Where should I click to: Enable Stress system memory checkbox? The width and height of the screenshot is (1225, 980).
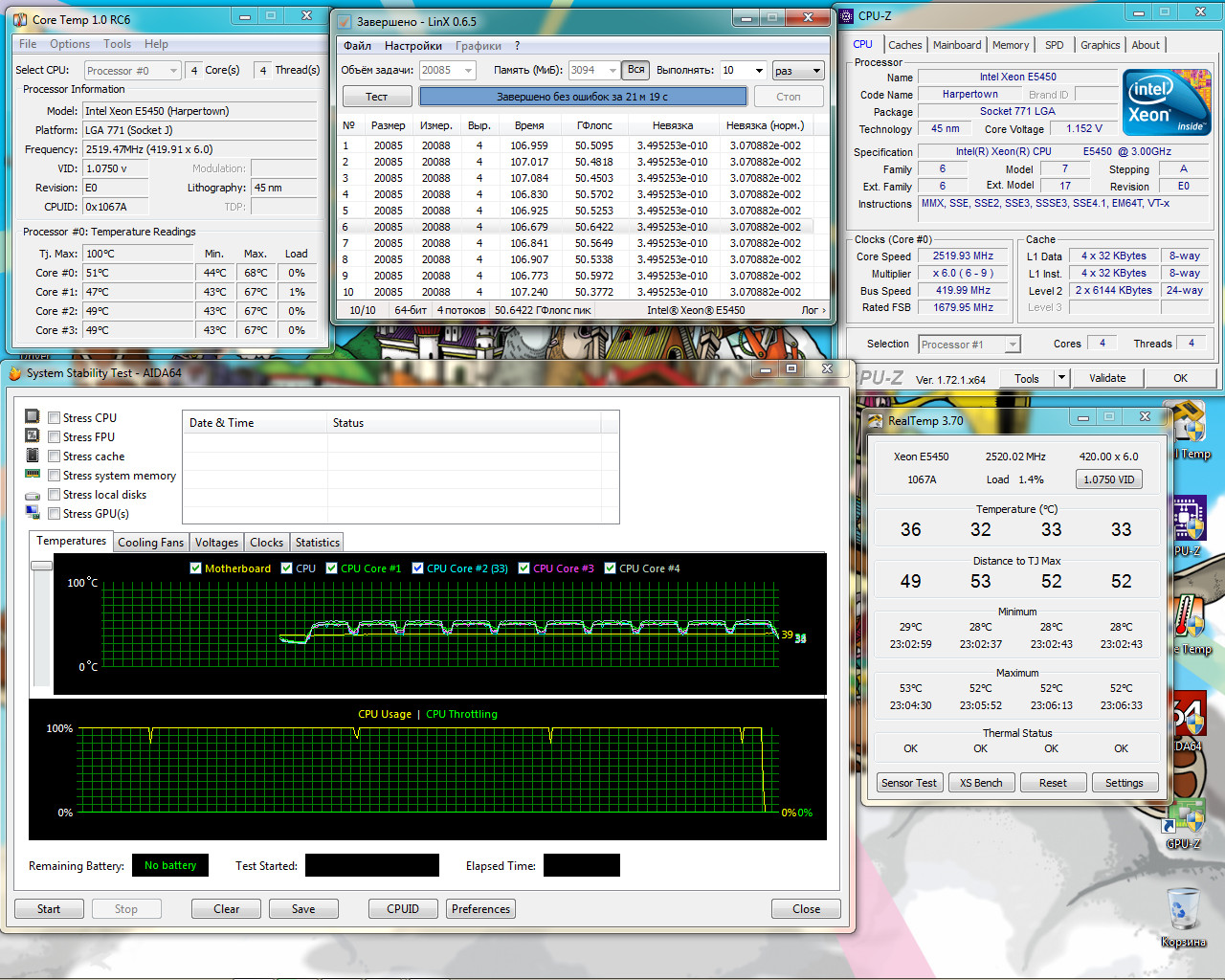point(55,476)
